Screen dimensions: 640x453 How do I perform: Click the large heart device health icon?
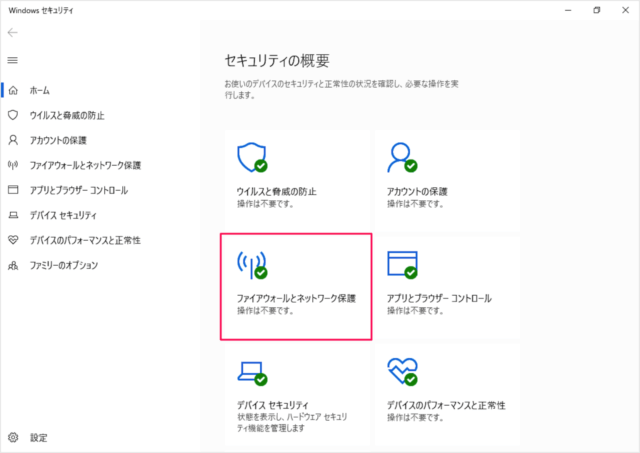(402, 371)
